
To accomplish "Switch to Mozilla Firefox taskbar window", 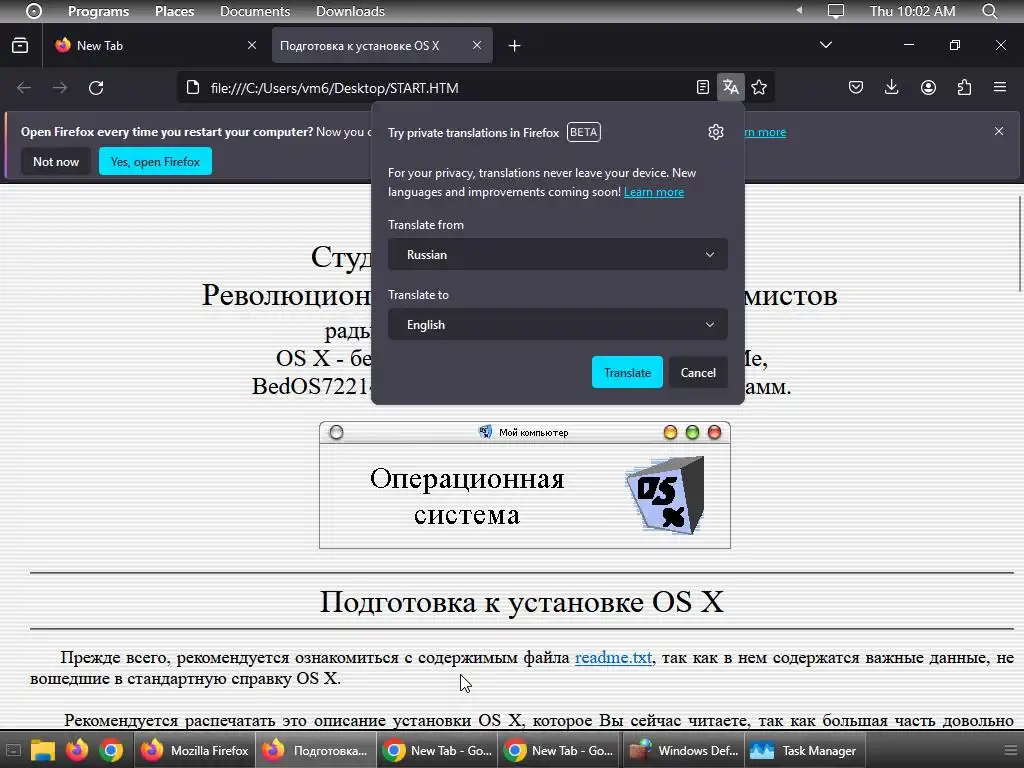I will point(195,750).
